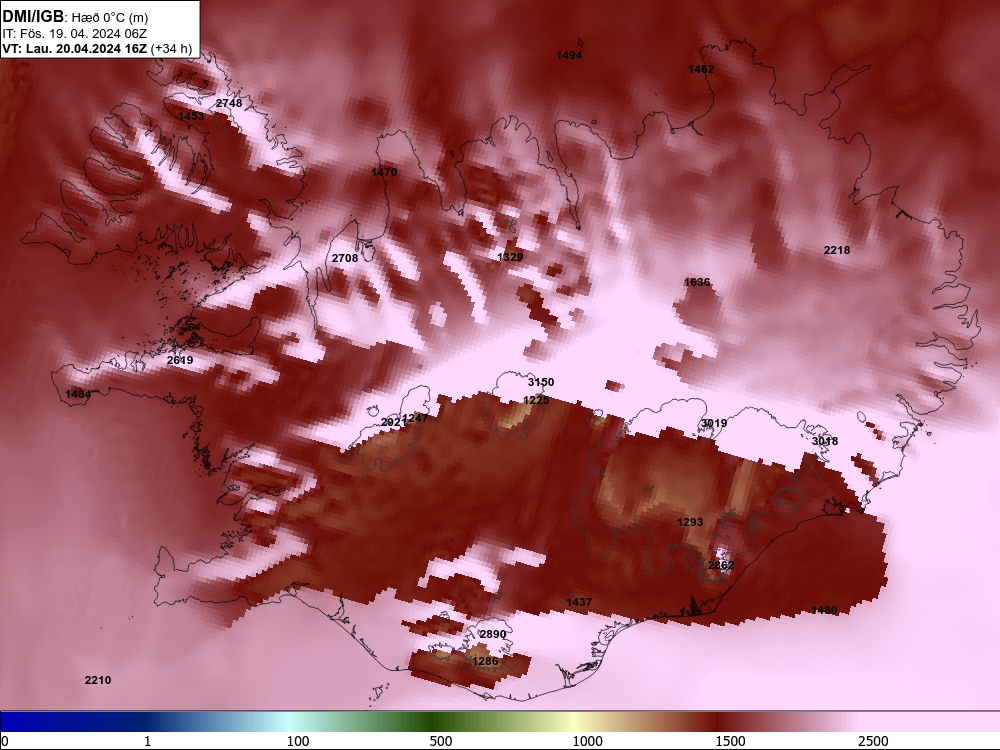Screen dimensions: 1000x750
Task: Click the value 1329 on the map
Action: (510, 257)
